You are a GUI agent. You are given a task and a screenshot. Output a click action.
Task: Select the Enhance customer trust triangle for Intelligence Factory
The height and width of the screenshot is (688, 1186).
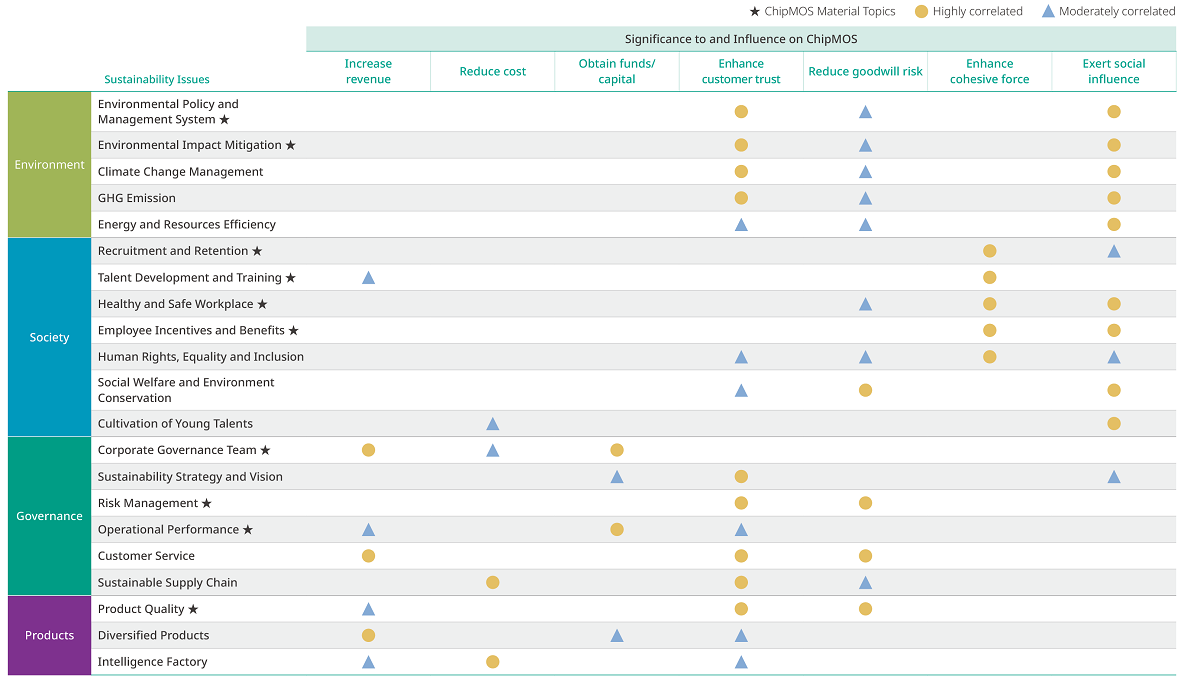pyautogui.click(x=741, y=662)
